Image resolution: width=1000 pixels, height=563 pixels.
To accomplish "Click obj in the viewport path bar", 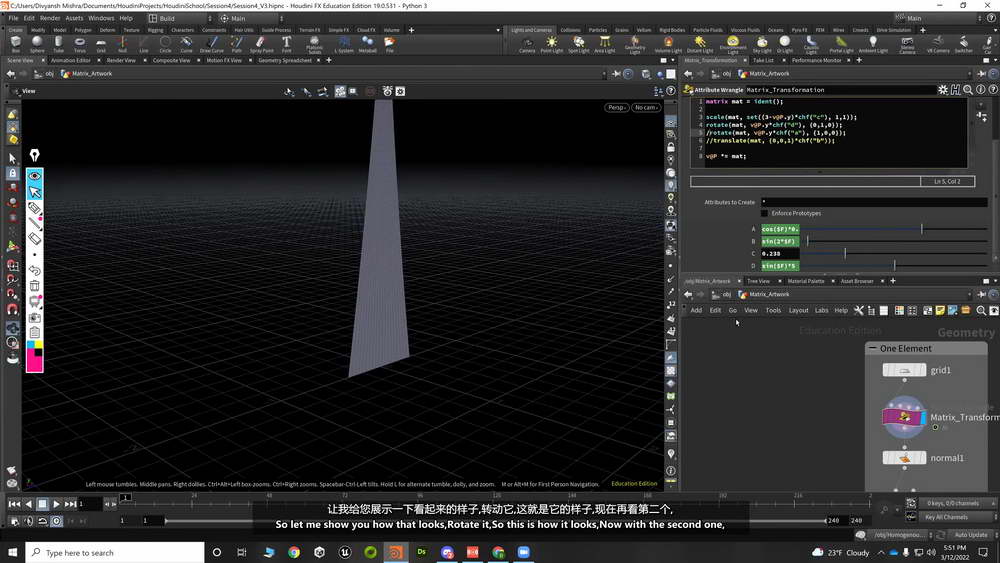I will [x=50, y=74].
